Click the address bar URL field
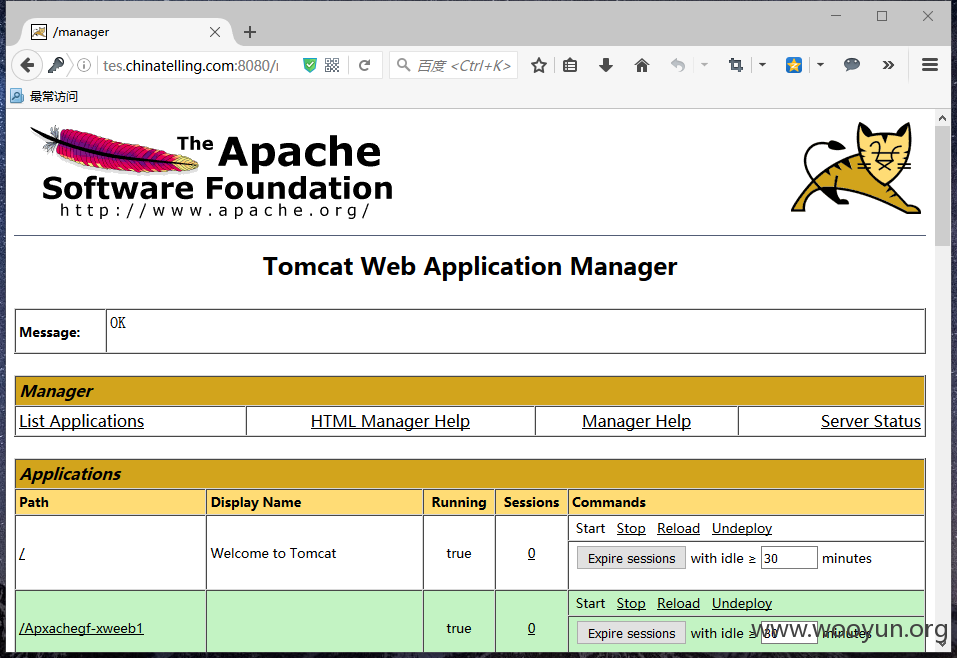The width and height of the screenshot is (957, 658). tap(189, 65)
